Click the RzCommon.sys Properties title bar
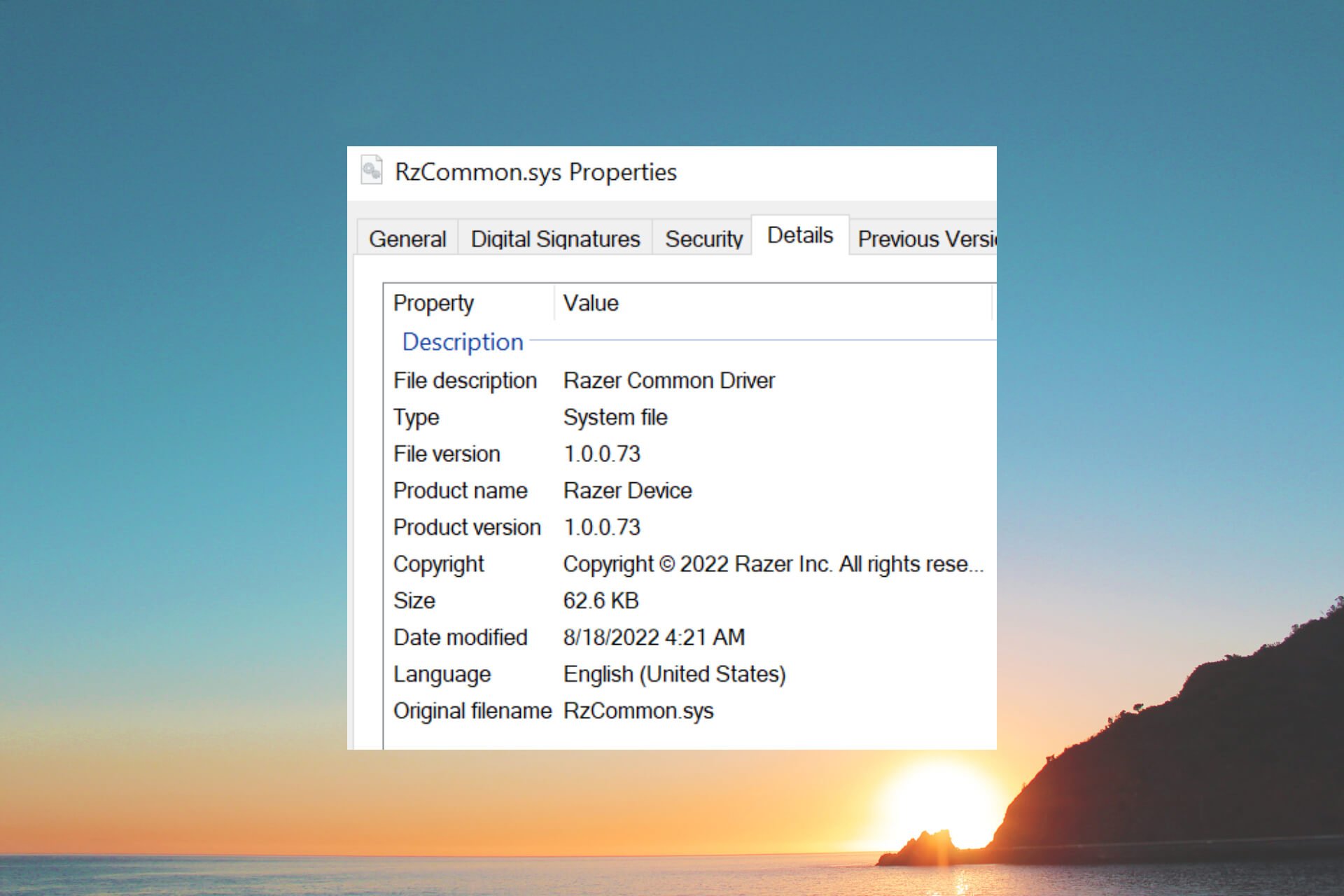The image size is (1344, 896). pyautogui.click(x=770, y=172)
